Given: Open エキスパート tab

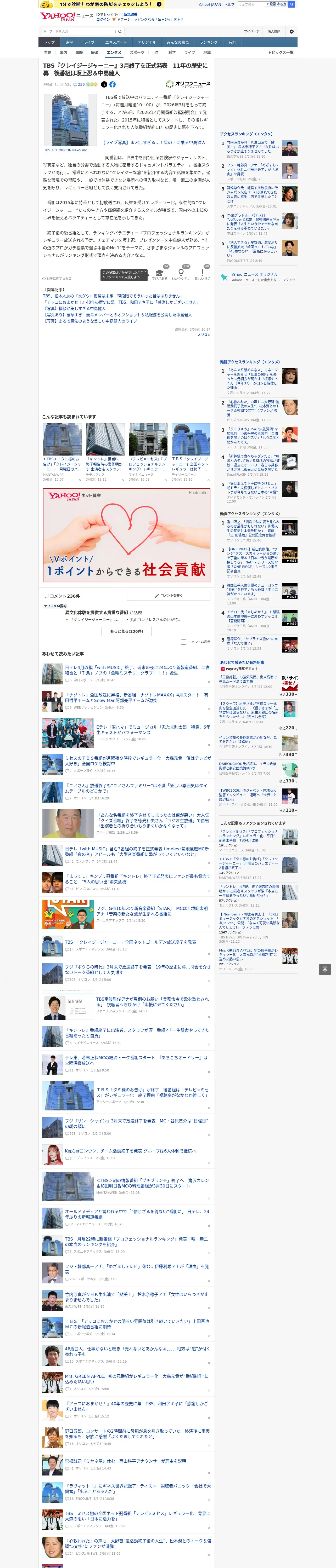Looking at the screenshot, I should 116,43.
